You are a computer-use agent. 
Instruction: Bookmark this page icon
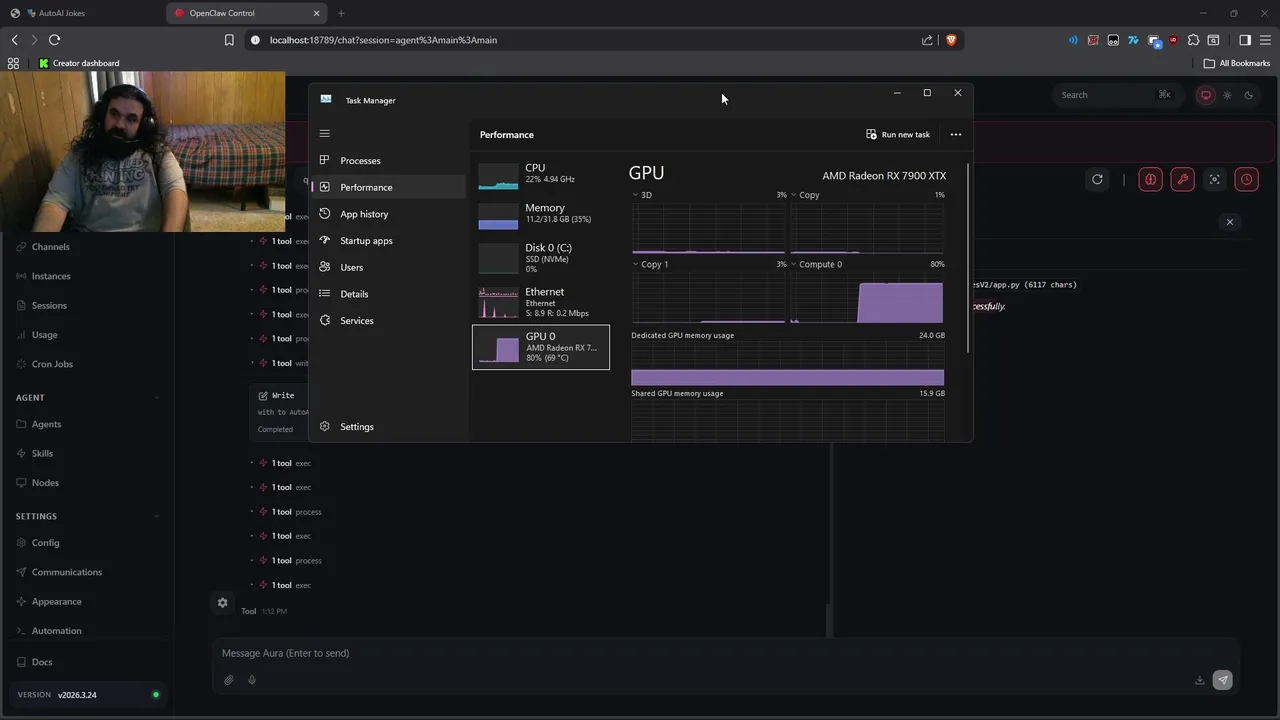(x=229, y=40)
